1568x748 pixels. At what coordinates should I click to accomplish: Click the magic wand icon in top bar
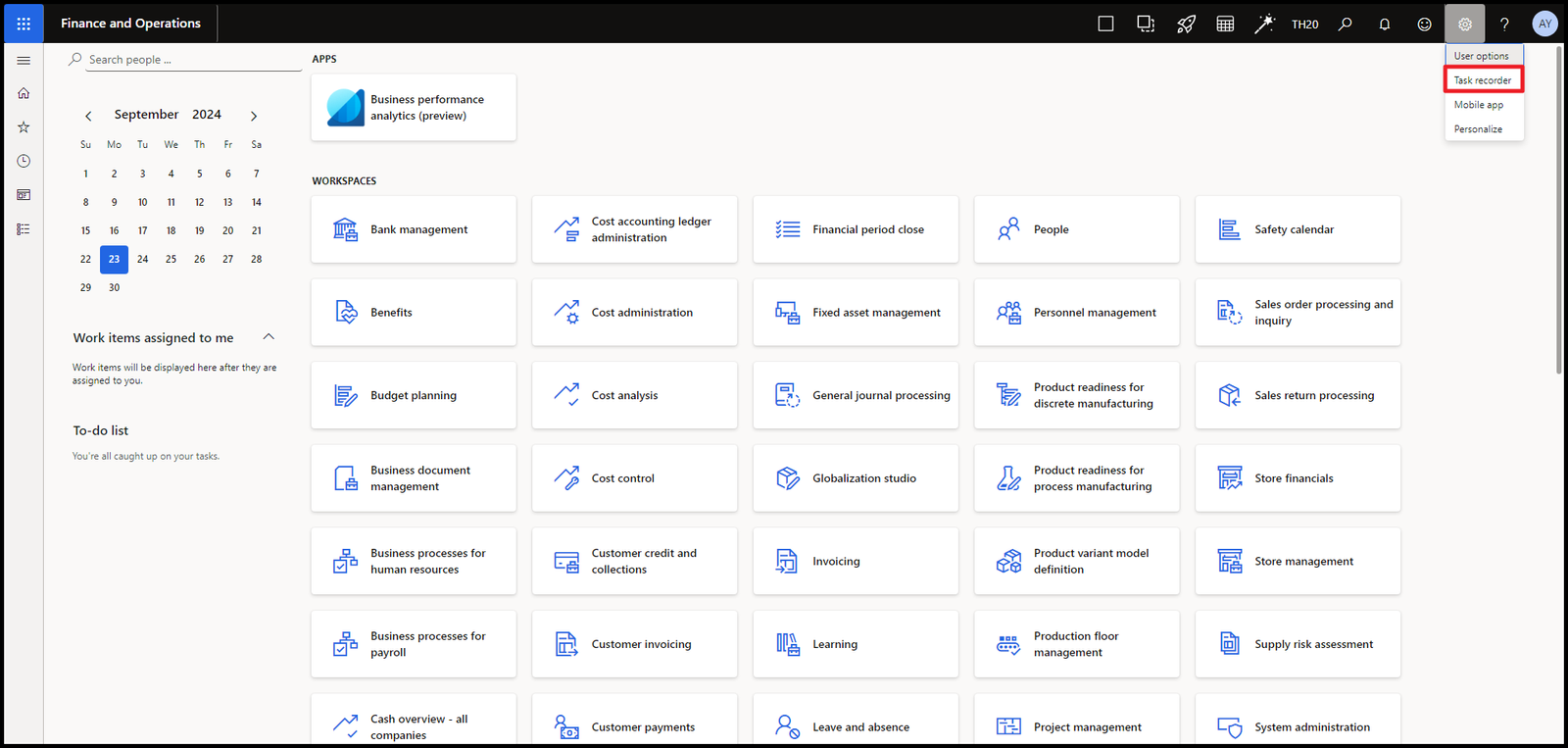coord(1265,24)
